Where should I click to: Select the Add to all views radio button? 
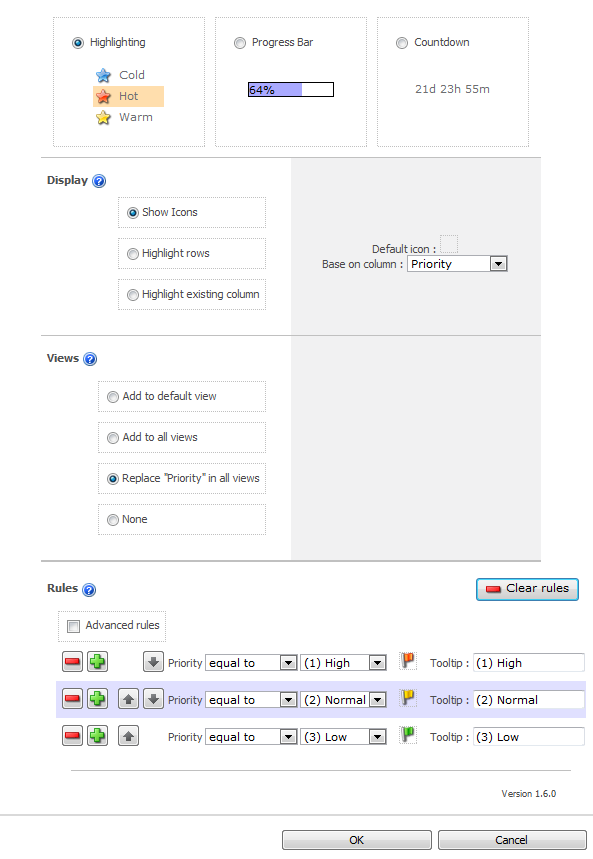pos(113,438)
